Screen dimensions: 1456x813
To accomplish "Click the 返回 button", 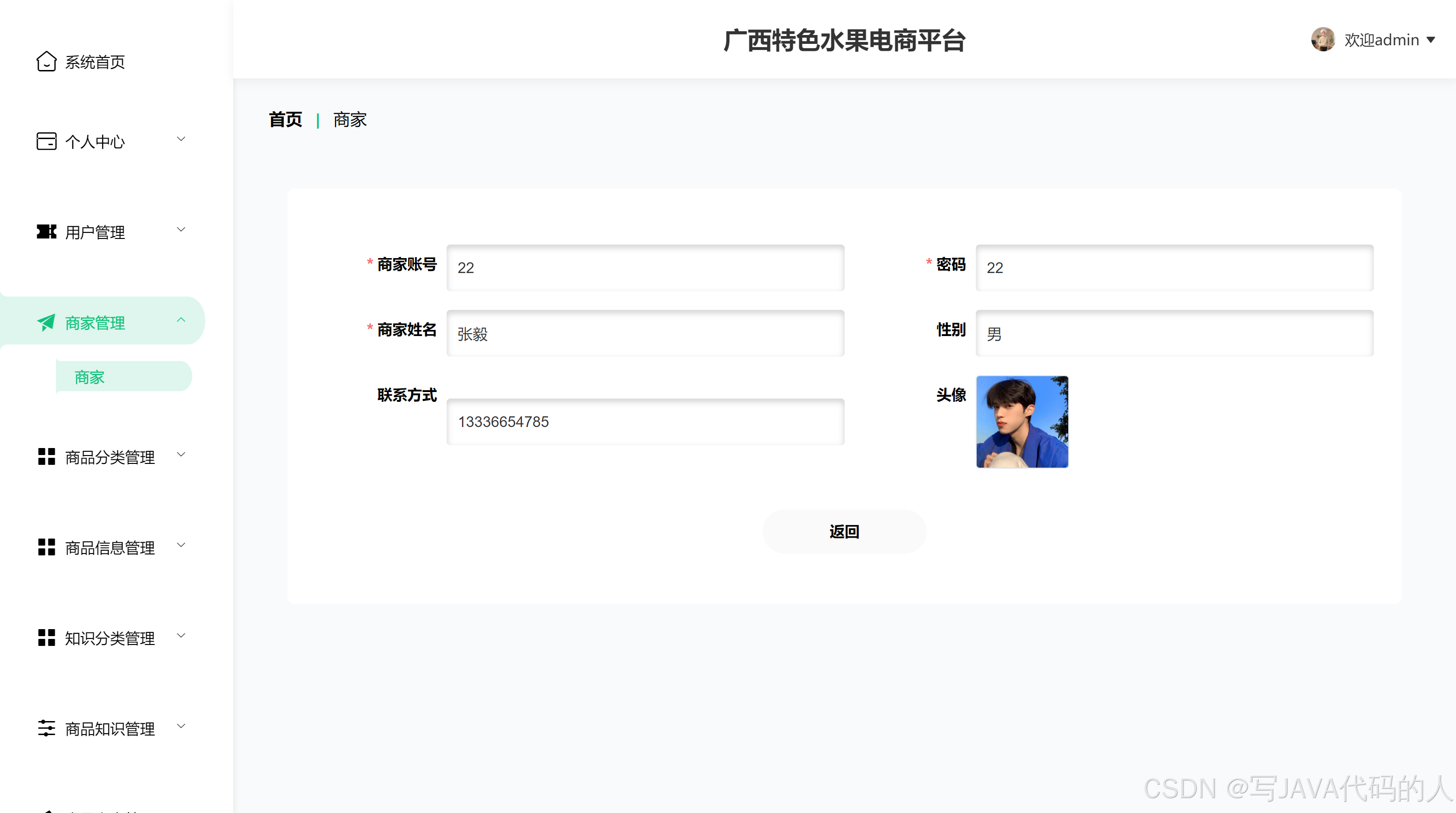I will tap(844, 532).
